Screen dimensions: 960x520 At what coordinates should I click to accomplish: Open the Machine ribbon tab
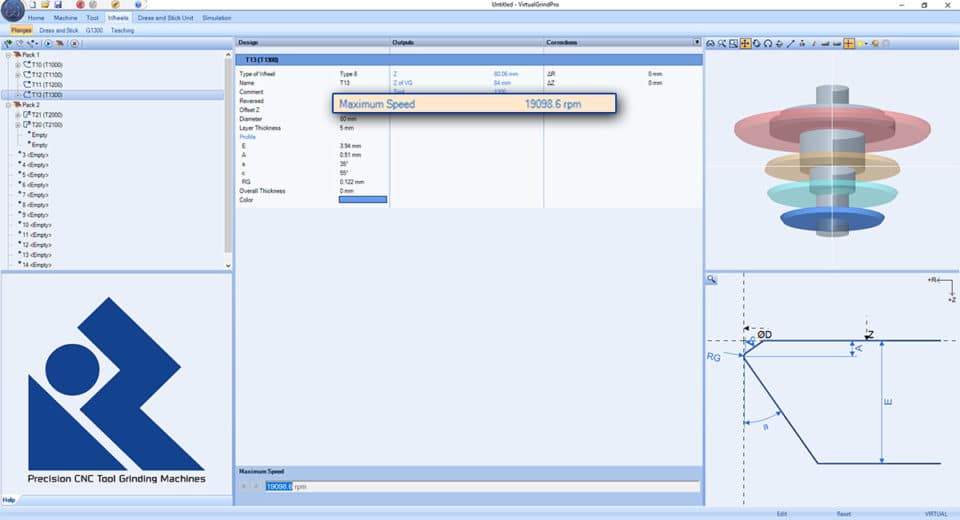click(x=66, y=18)
